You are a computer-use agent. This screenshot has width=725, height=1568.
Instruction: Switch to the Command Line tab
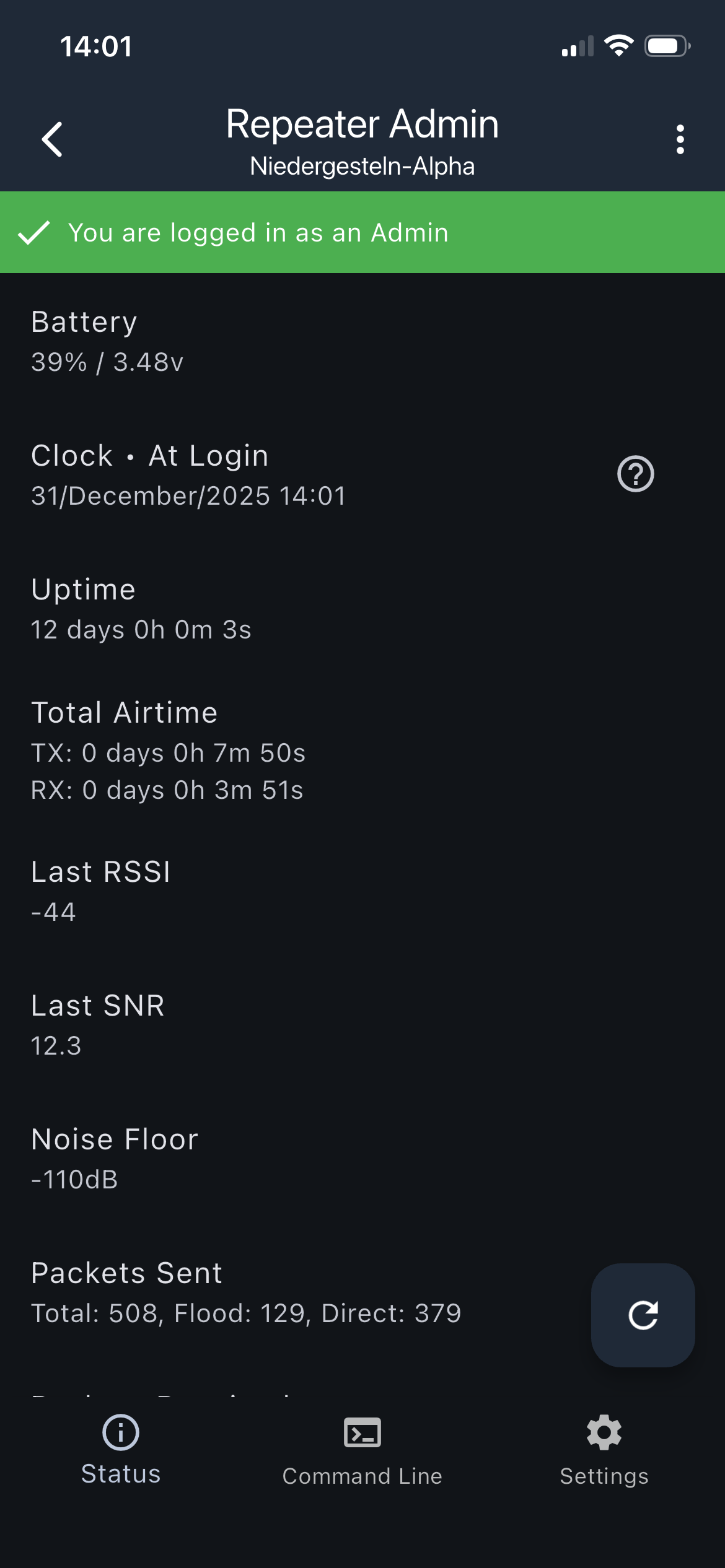[x=362, y=1476]
